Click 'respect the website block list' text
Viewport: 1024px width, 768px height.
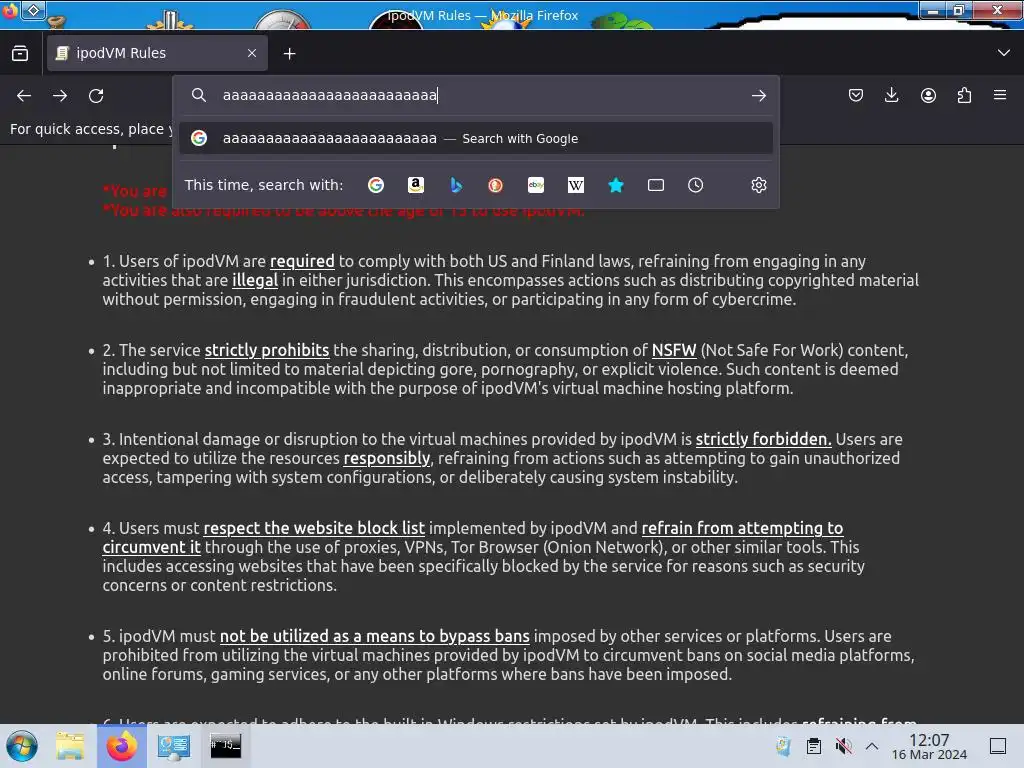tap(314, 528)
